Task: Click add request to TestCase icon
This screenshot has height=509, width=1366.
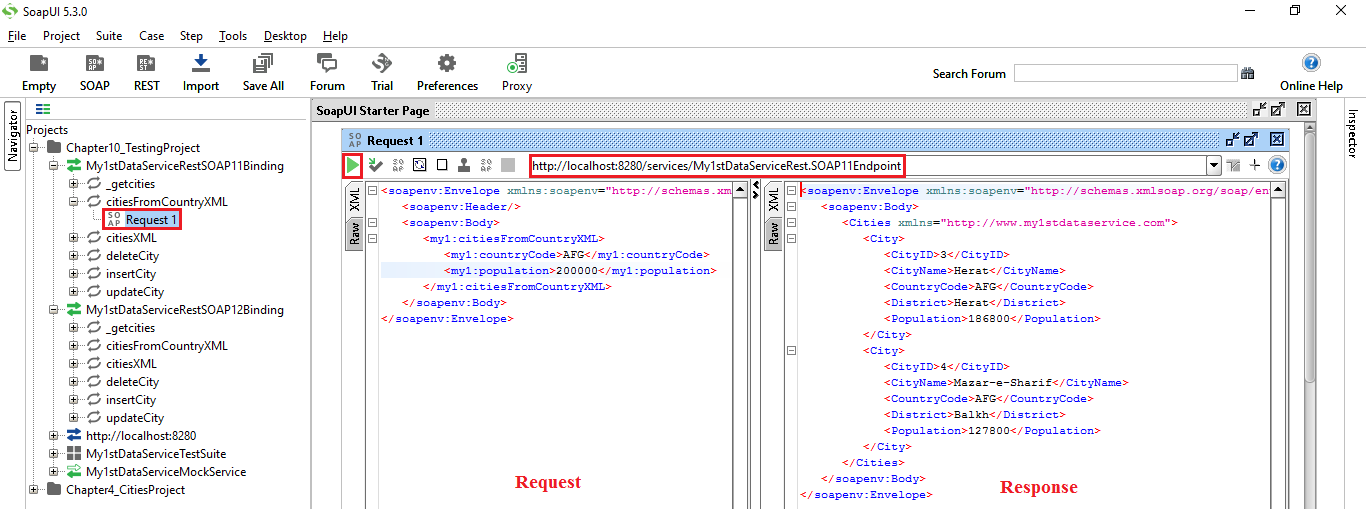Action: (376, 165)
